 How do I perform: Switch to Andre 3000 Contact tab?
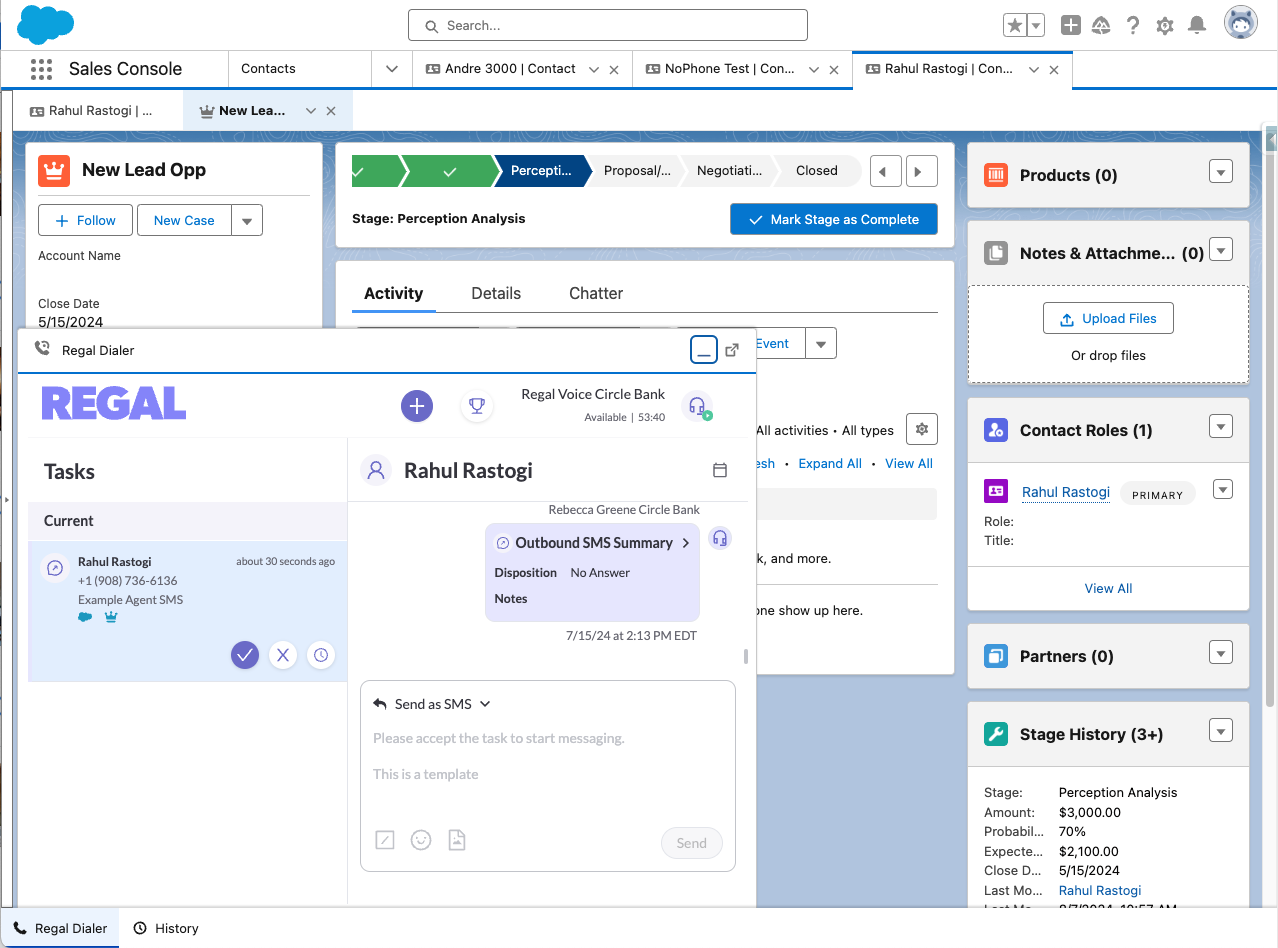510,69
